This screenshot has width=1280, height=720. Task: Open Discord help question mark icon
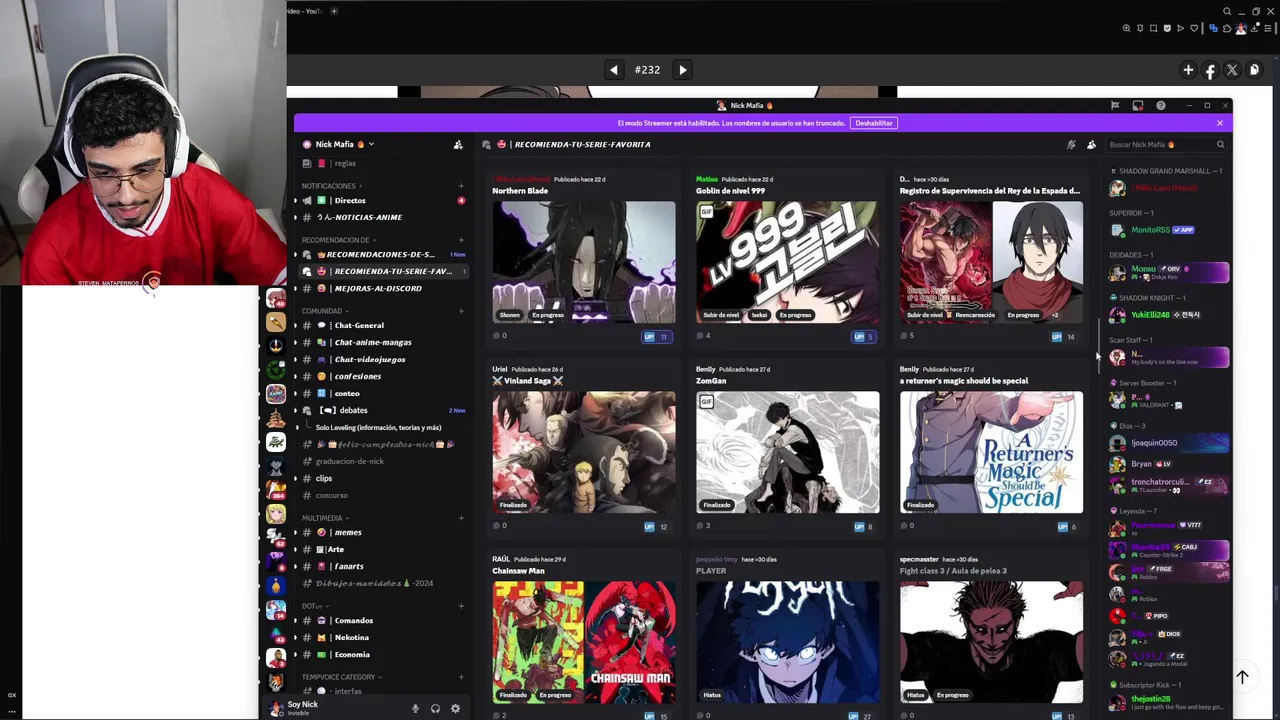1160,105
